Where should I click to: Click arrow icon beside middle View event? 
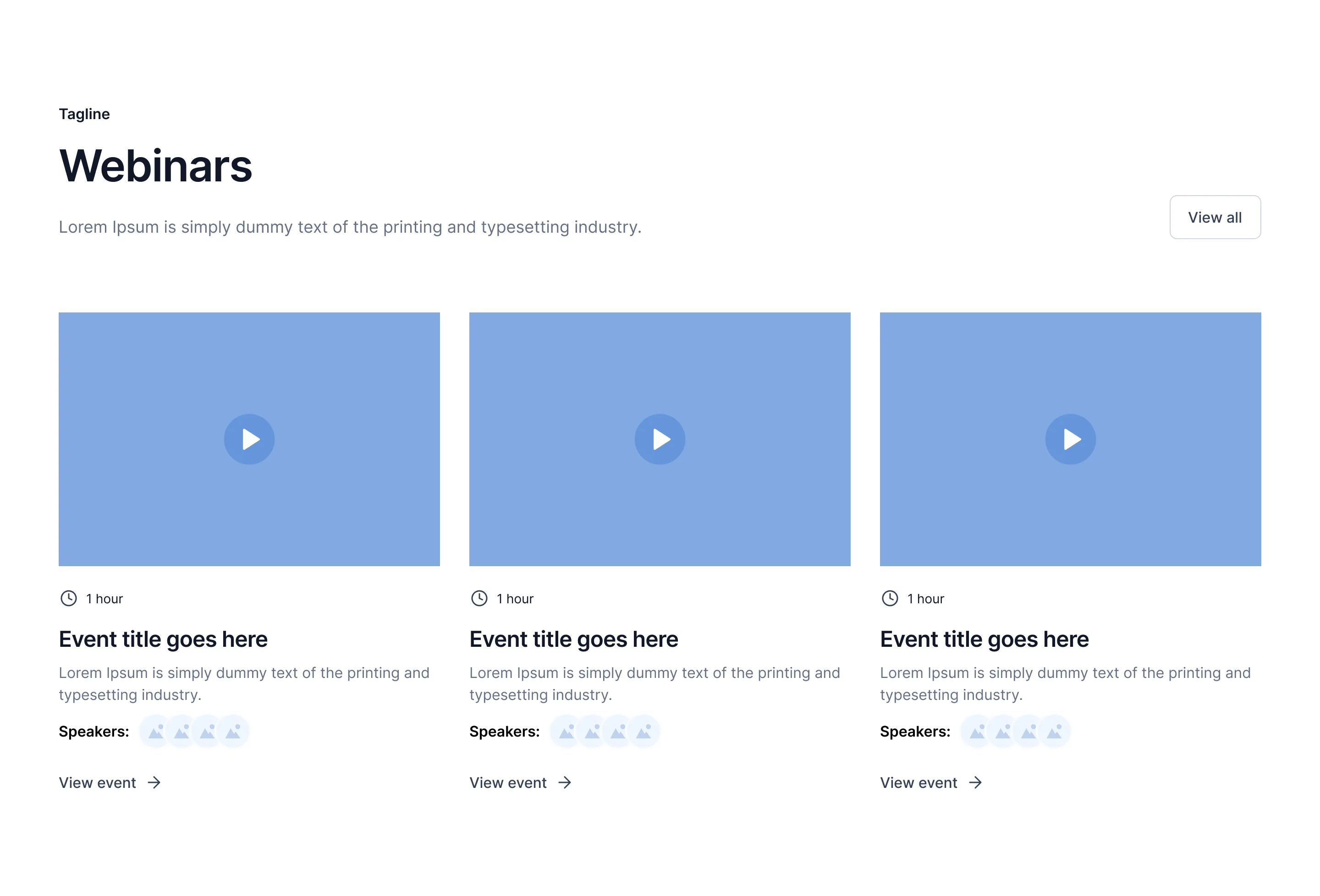565,782
